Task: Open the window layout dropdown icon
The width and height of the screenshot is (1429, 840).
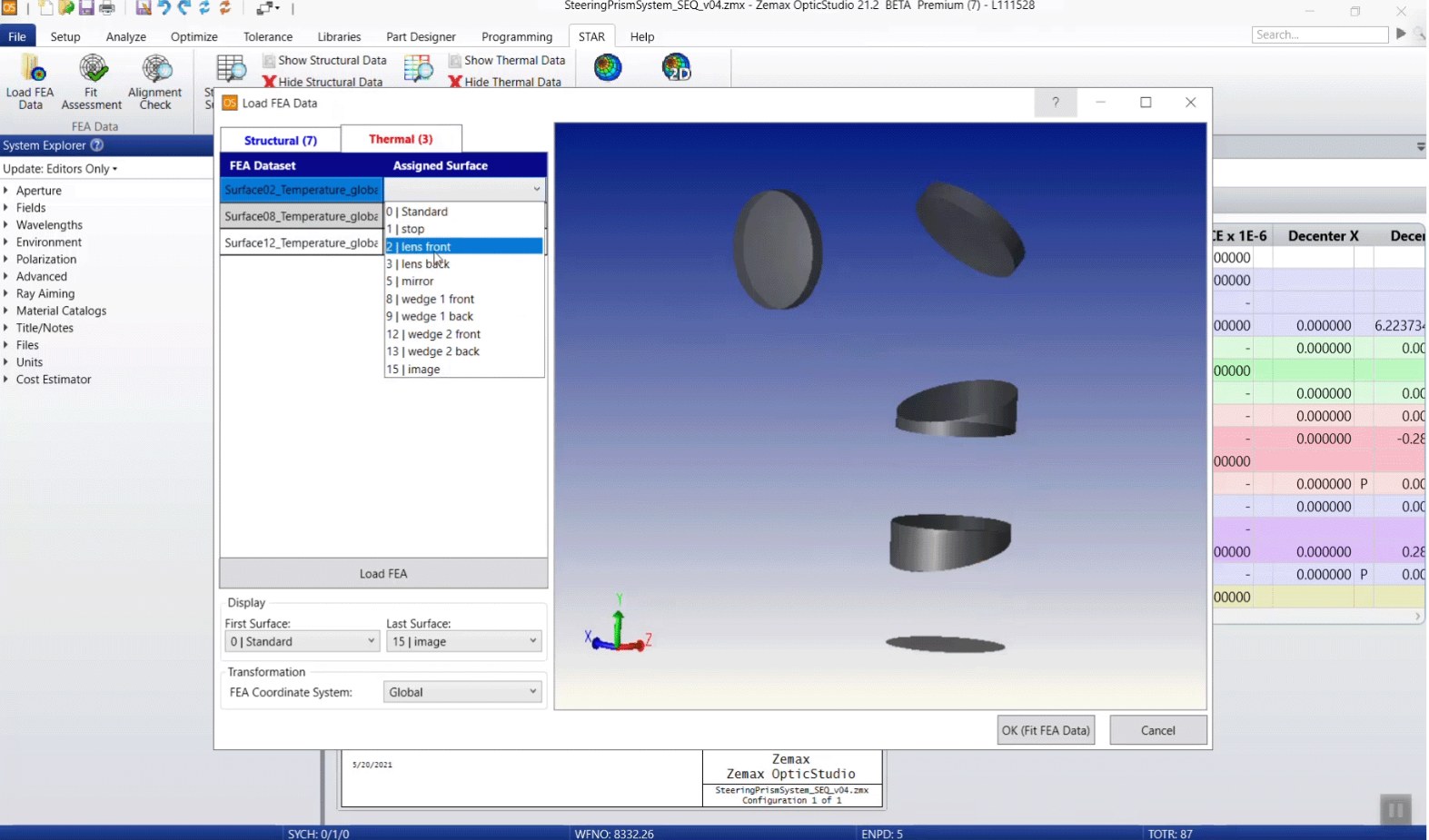Action: pyautogui.click(x=268, y=8)
